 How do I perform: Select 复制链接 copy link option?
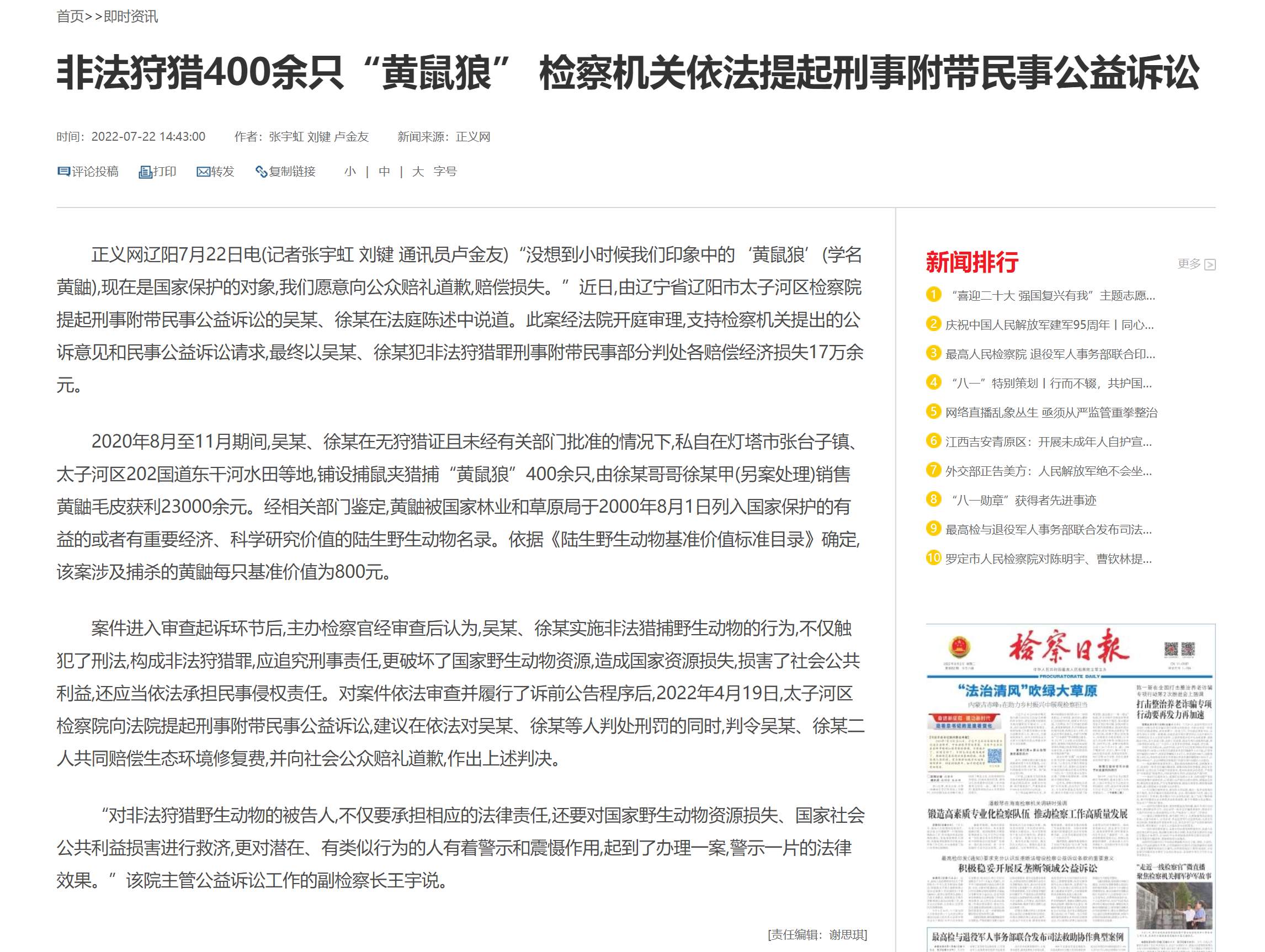292,172
